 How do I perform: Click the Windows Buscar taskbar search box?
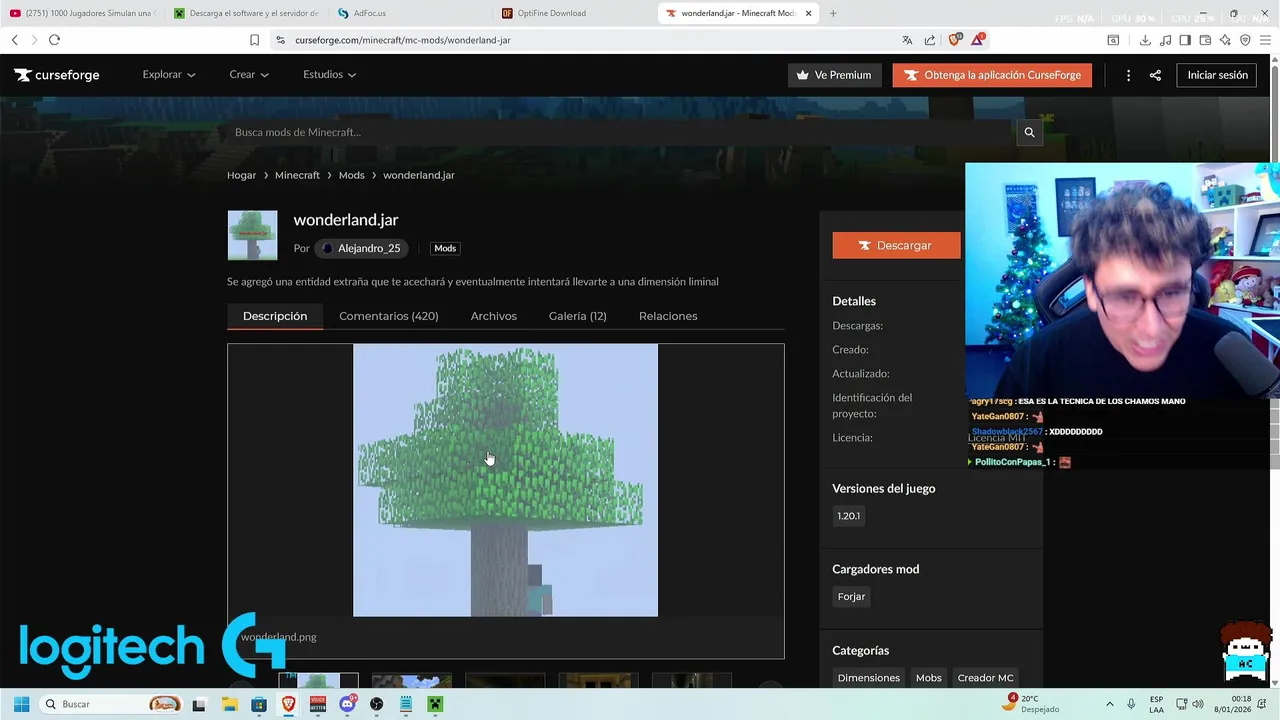pos(112,704)
